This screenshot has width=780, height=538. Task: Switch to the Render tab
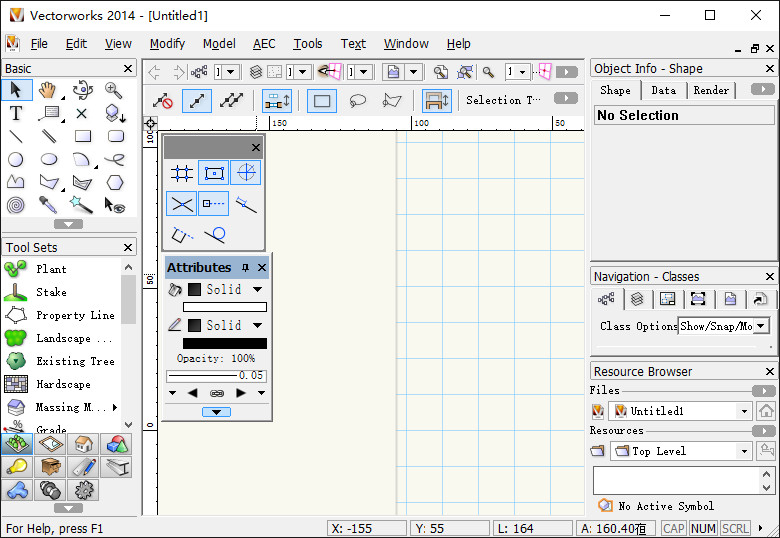711,90
